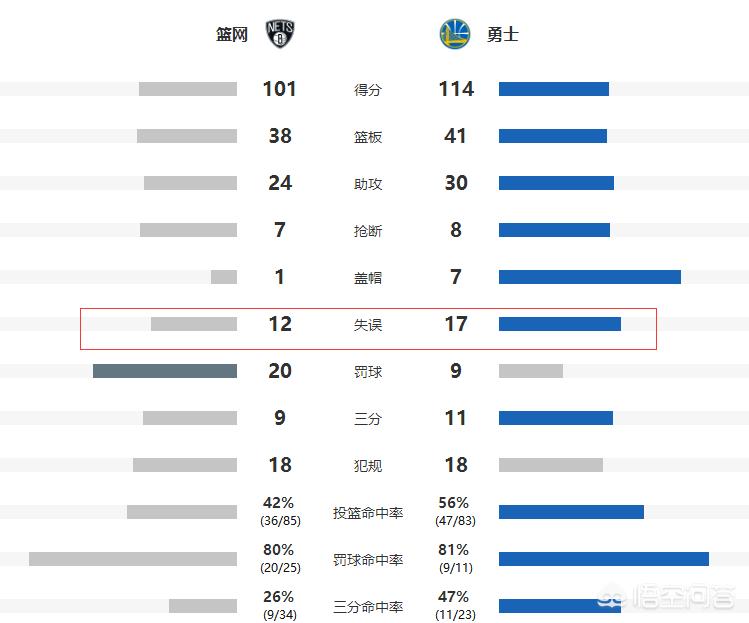Viewport: 749px width, 623px height.
Task: Click the Nets gray 罚球命中率 bar
Action: coord(133,559)
